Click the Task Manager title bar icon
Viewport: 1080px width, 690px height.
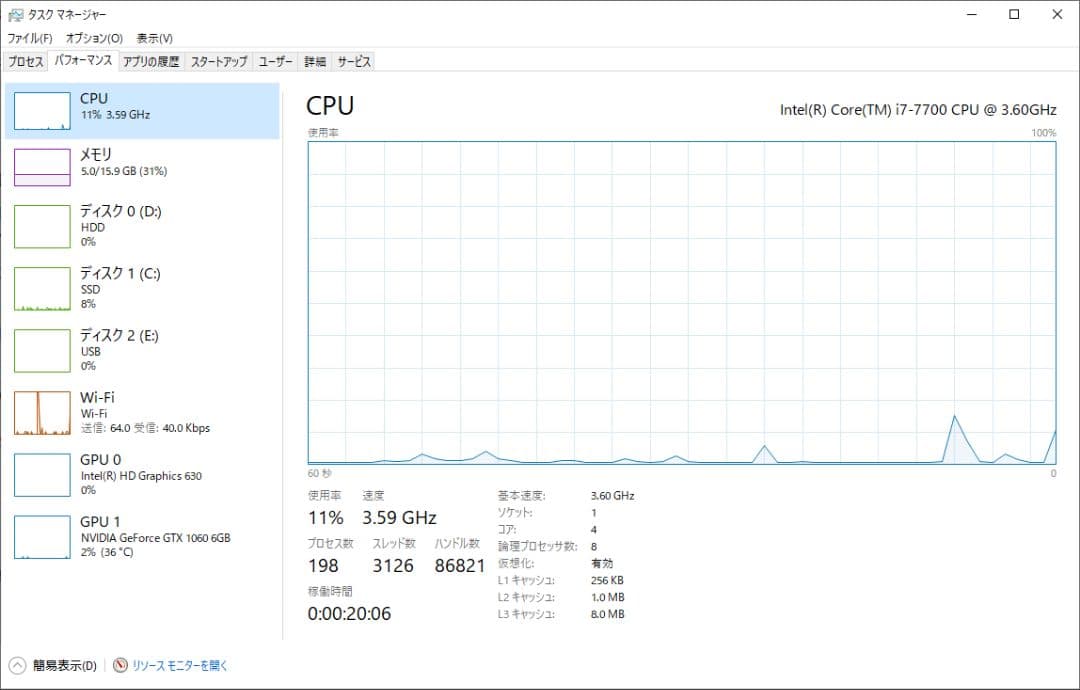tap(15, 15)
